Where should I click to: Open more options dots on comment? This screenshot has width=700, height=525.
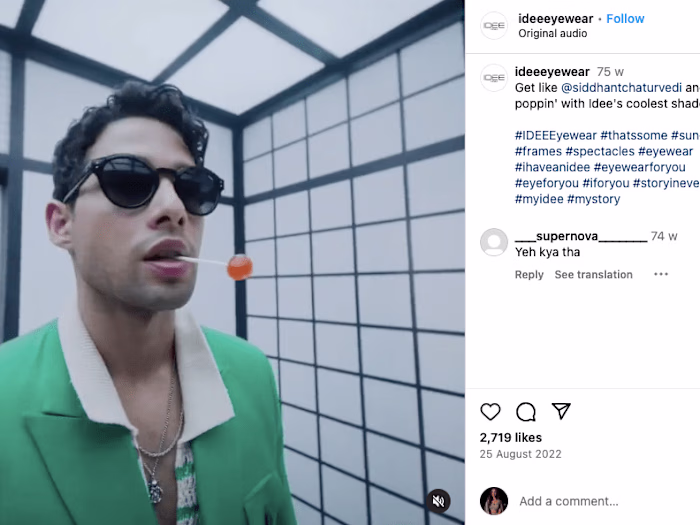coord(661,274)
